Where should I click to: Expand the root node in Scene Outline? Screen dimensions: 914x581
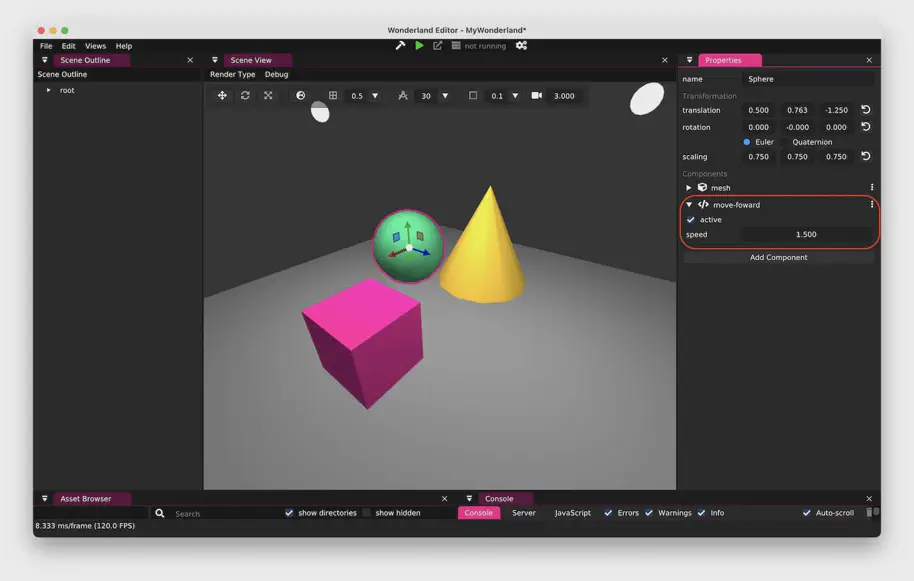click(x=48, y=91)
